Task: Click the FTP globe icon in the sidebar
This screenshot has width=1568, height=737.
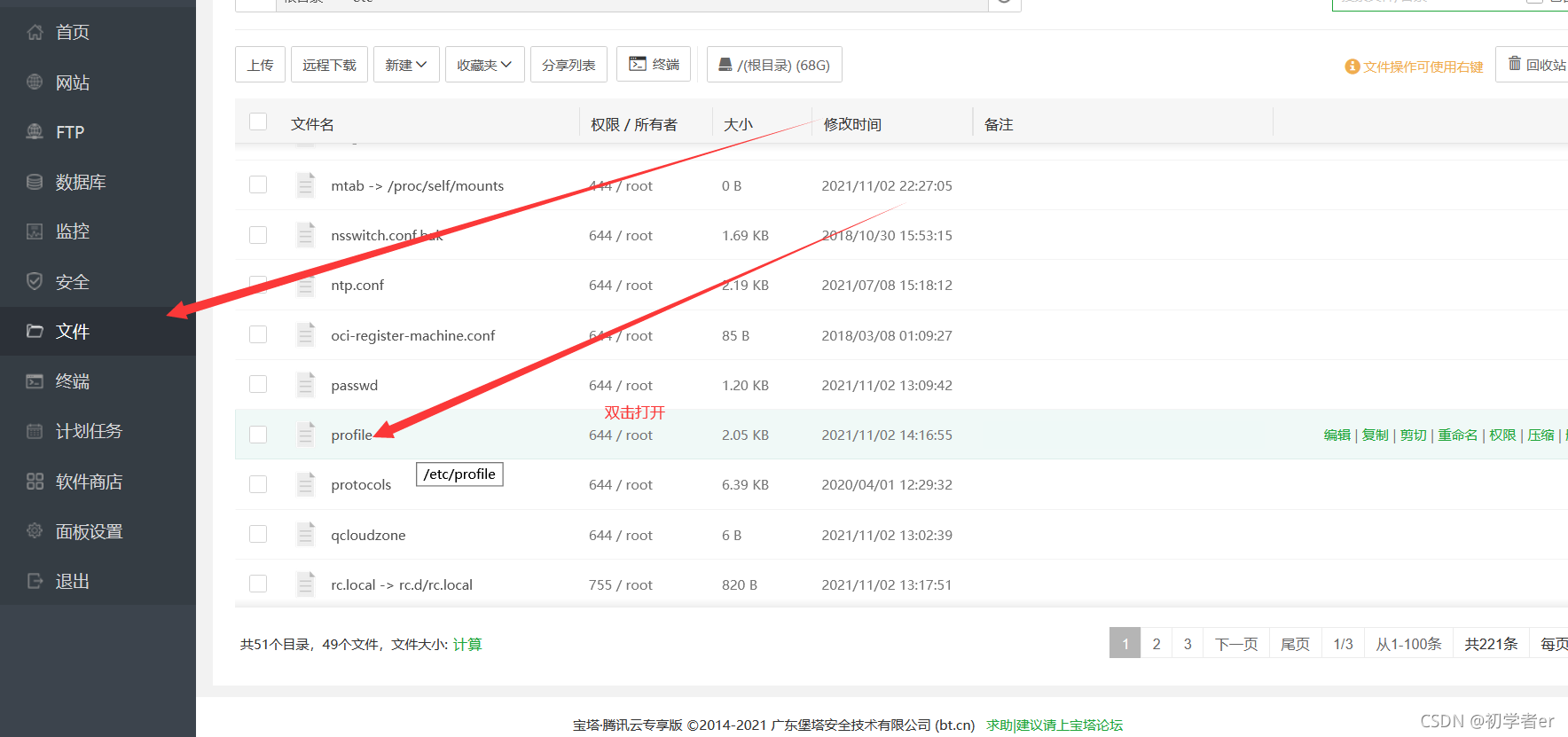Action: coord(35,131)
